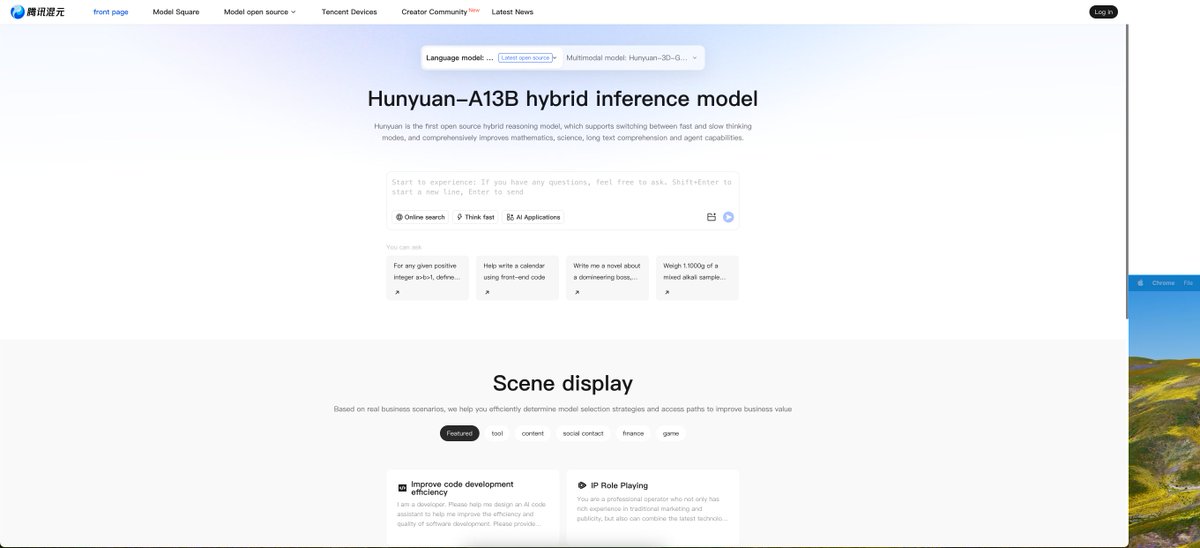The height and width of the screenshot is (548, 1200).
Task: Click the Hunyuan-A13B hybrid inference model heading
Action: pyautogui.click(x=563, y=99)
